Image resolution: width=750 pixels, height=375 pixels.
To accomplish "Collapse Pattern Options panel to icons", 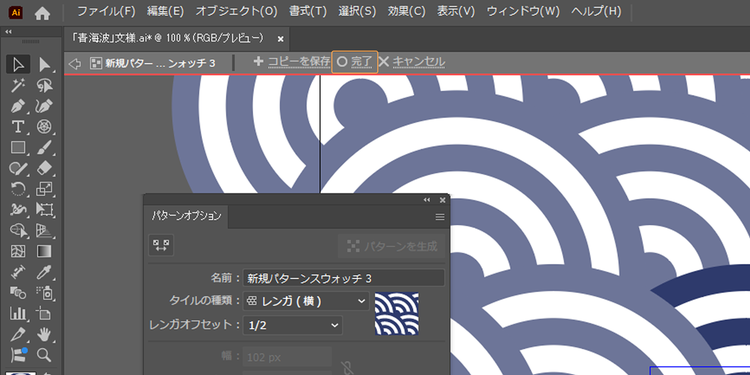I will [427, 200].
